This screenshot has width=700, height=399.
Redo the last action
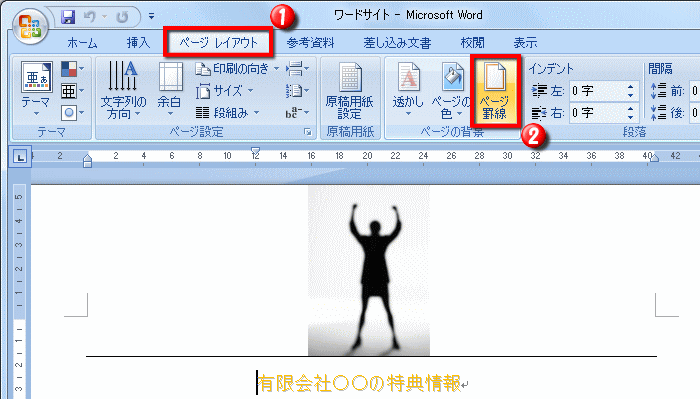122,17
